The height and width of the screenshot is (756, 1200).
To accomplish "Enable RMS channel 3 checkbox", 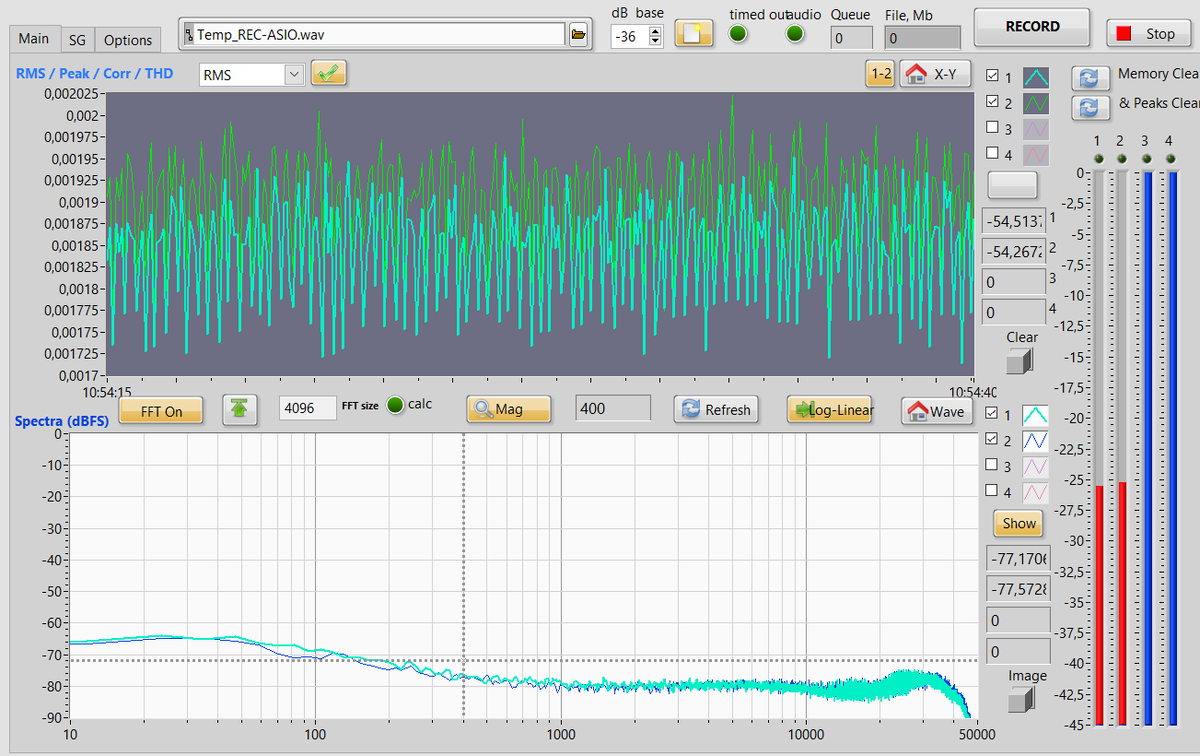I will click(992, 127).
